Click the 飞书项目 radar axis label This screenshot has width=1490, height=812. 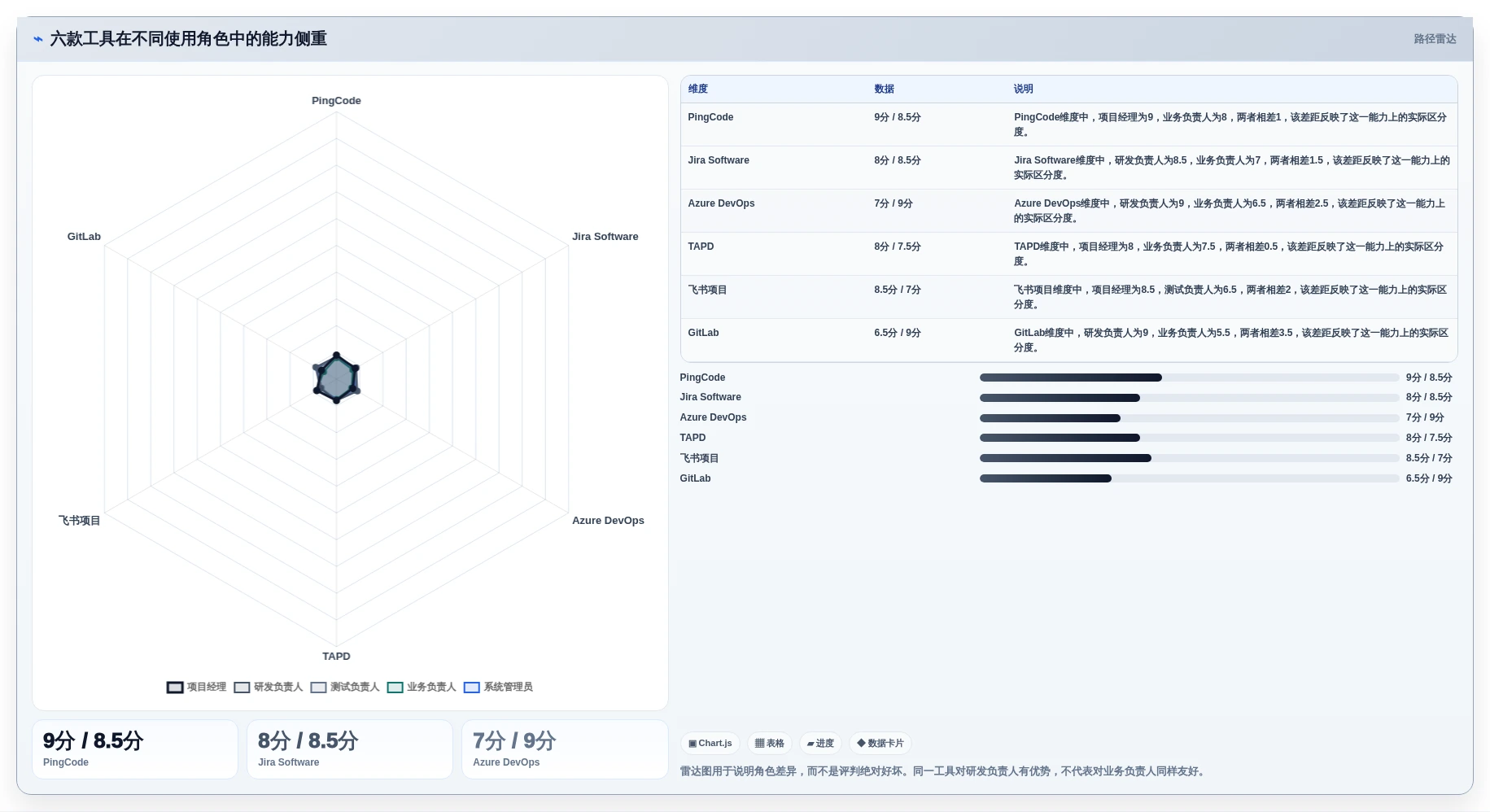[79, 521]
